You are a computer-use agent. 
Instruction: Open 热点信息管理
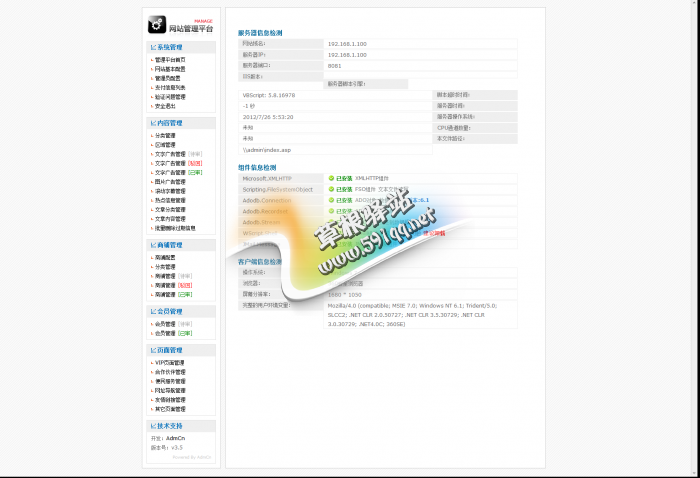pos(170,200)
